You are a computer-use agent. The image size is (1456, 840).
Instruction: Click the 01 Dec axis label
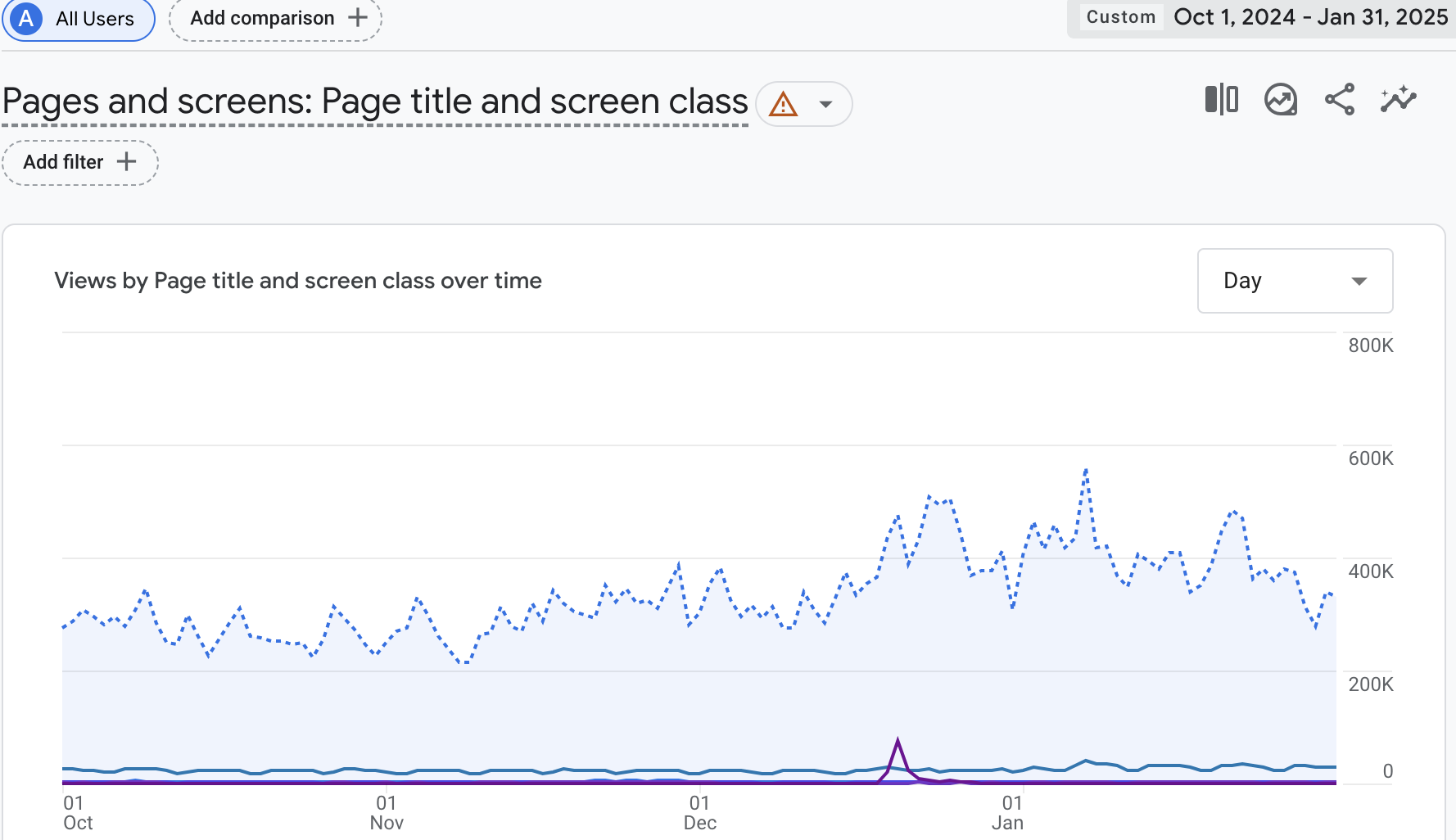click(x=699, y=813)
